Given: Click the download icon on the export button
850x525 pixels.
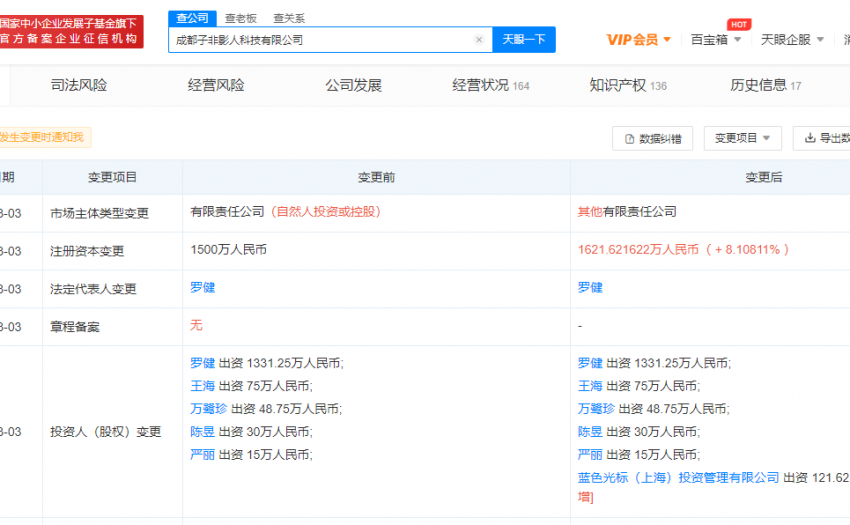Looking at the screenshot, I should [810, 138].
